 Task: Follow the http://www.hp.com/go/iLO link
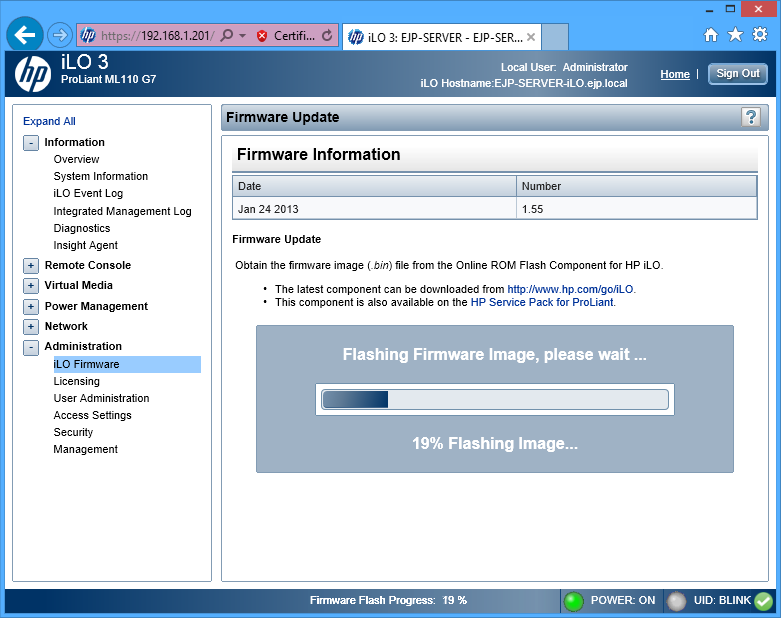570,289
